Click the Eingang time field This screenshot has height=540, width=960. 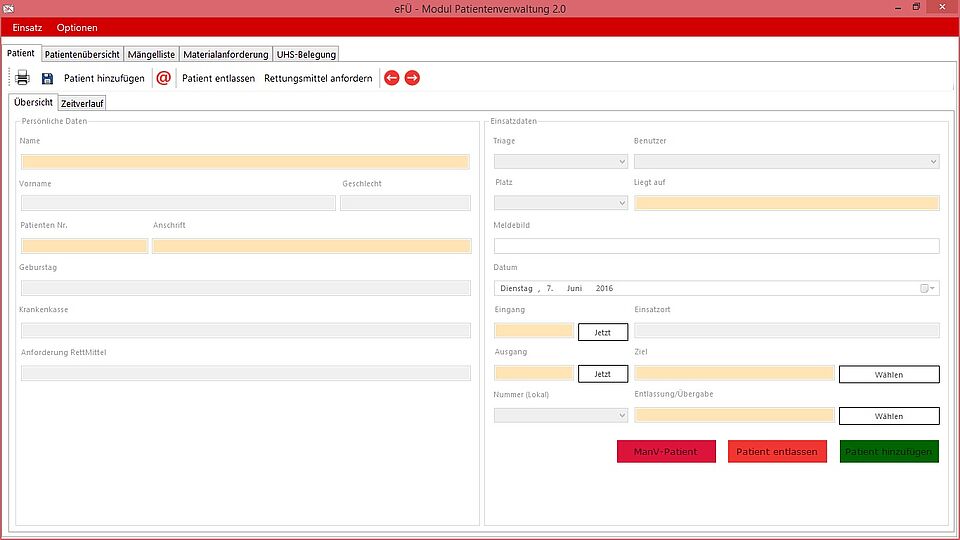pyautogui.click(x=534, y=331)
